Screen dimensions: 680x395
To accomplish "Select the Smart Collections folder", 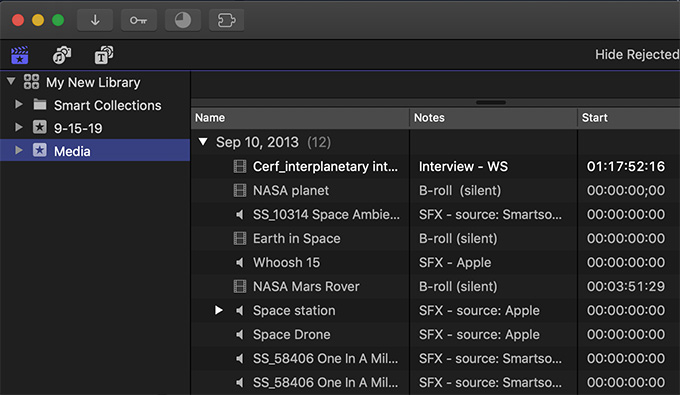I will click(108, 105).
